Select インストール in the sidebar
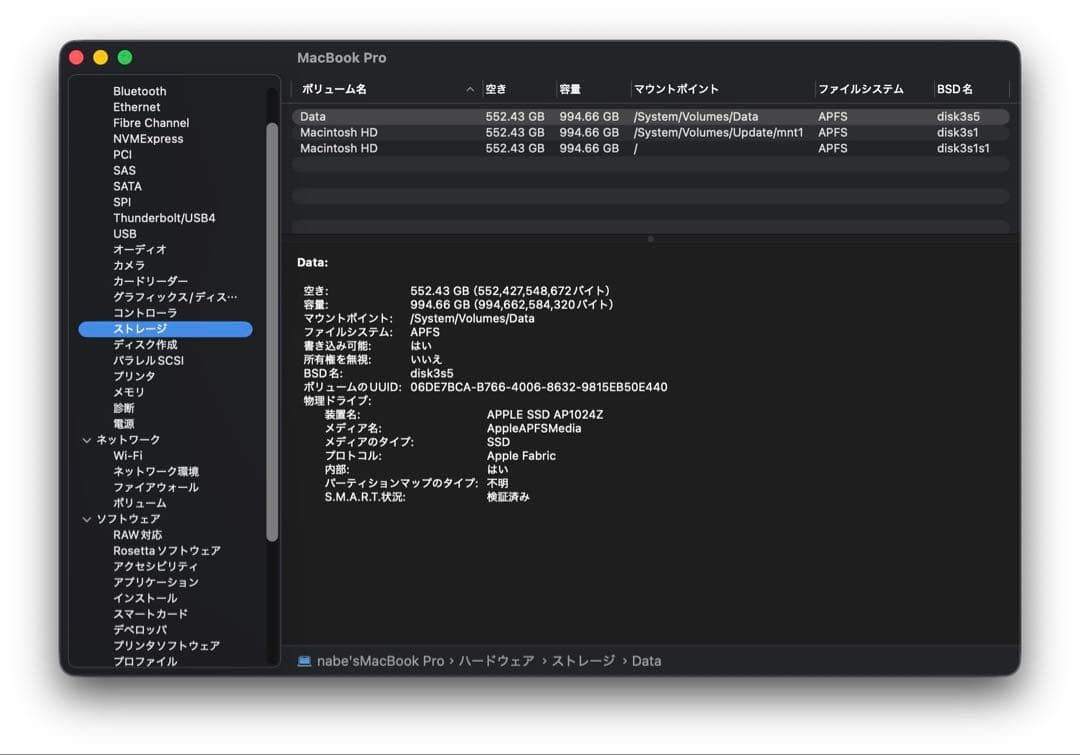The width and height of the screenshot is (1080, 755). click(145, 598)
